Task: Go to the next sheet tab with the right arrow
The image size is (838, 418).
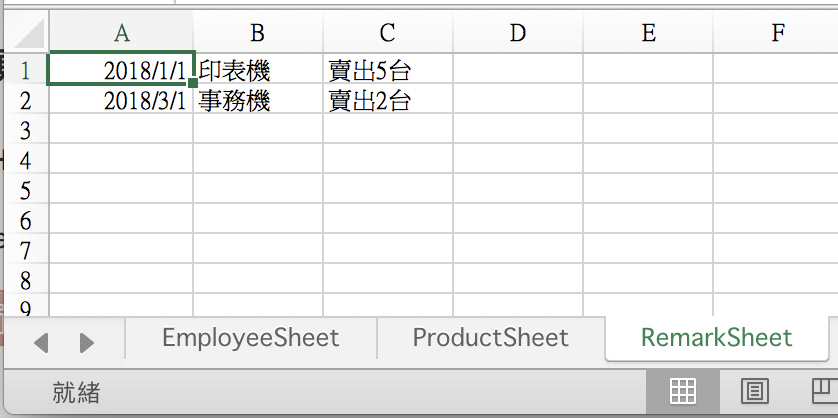Action: [87, 343]
